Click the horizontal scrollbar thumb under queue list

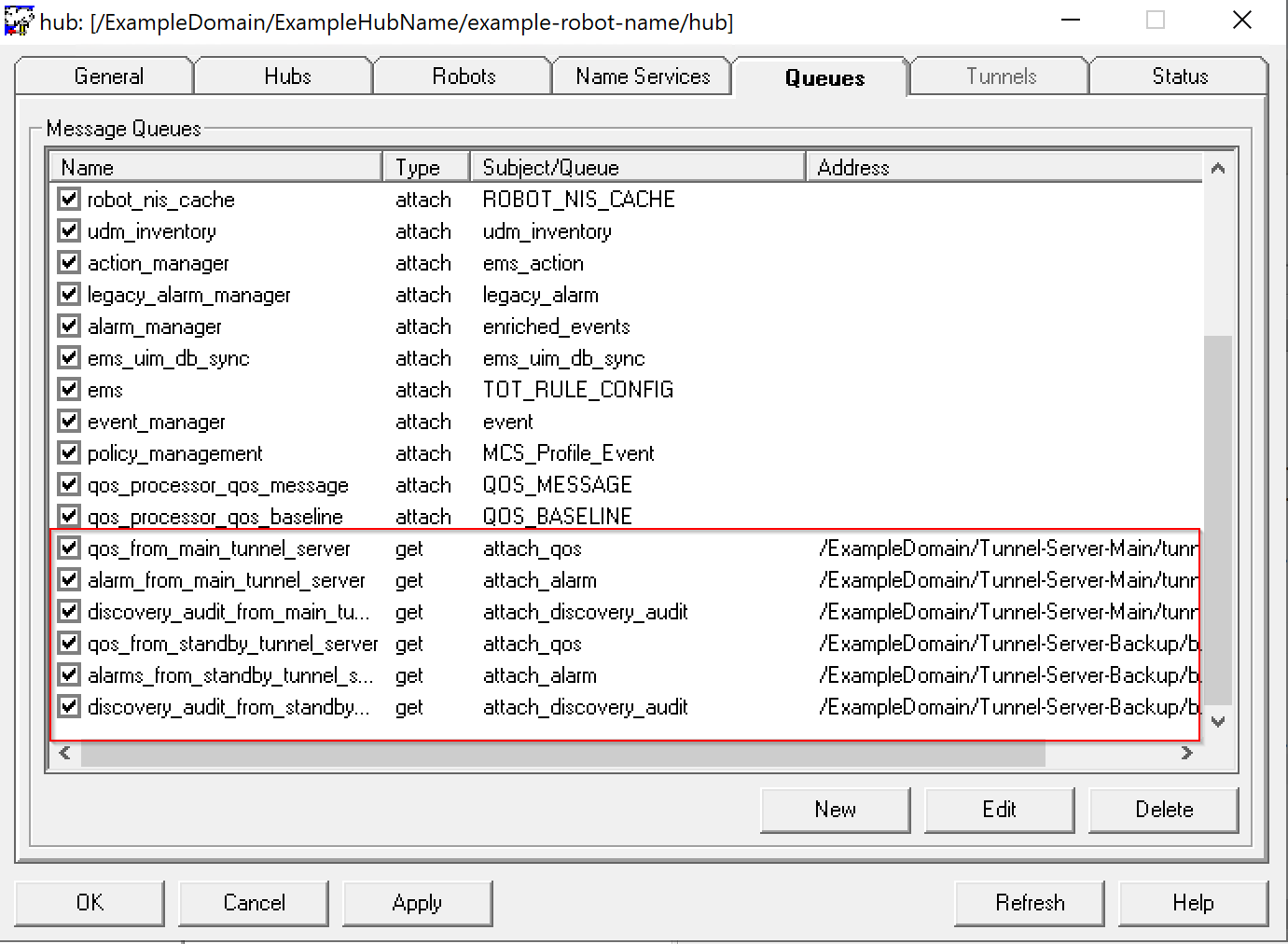point(563,753)
